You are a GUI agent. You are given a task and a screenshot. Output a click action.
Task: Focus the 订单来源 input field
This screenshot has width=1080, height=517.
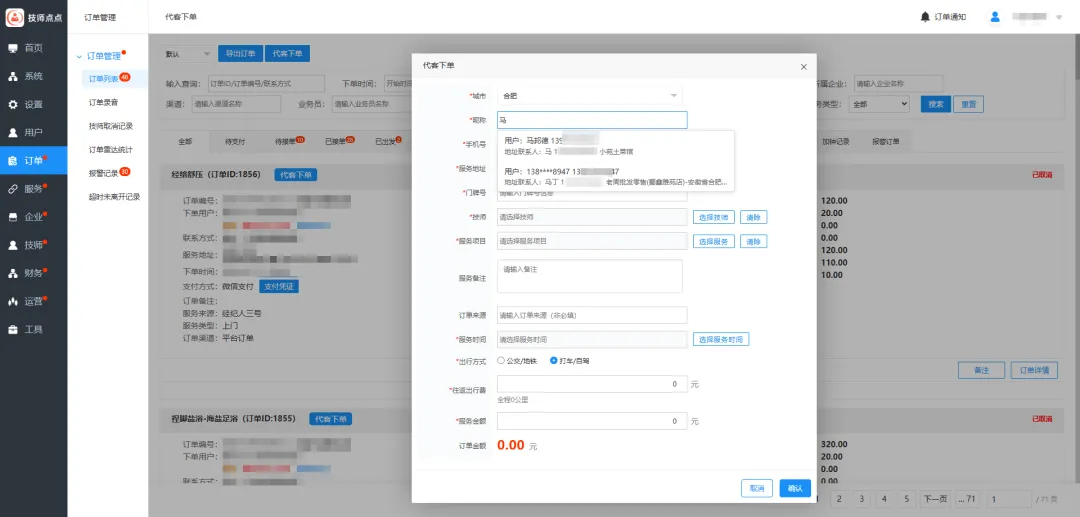pyautogui.click(x=592, y=315)
